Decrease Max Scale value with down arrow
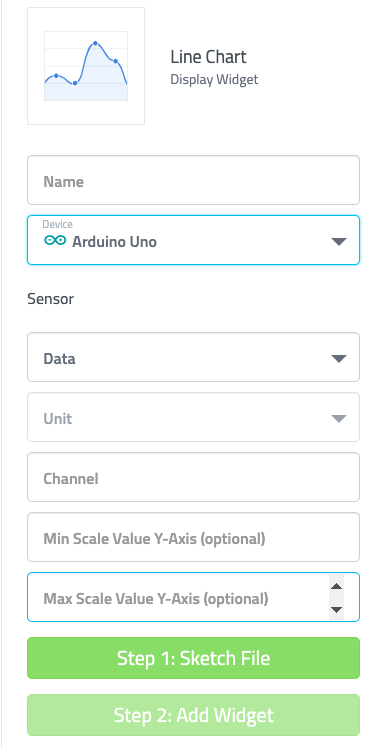The width and height of the screenshot is (385, 749). (x=337, y=610)
